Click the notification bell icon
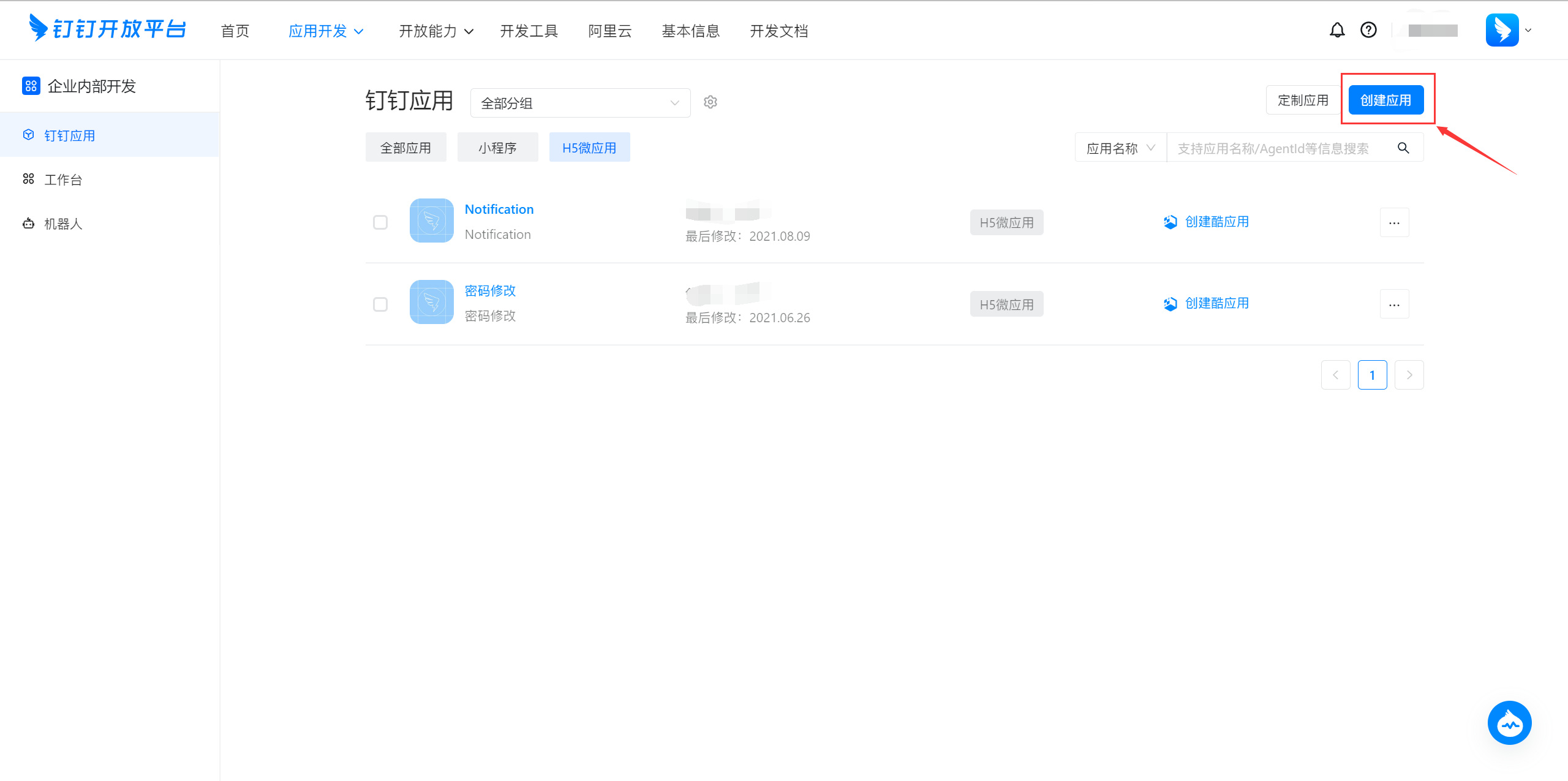This screenshot has height=781, width=1568. 1337,30
